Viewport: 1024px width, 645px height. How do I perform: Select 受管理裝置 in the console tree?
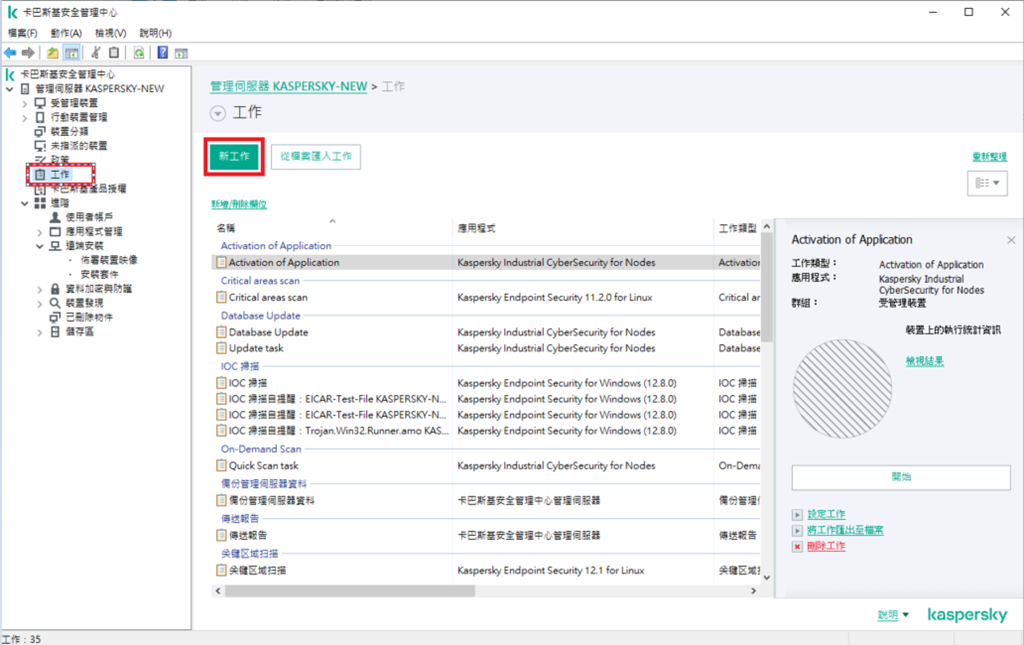click(x=74, y=103)
